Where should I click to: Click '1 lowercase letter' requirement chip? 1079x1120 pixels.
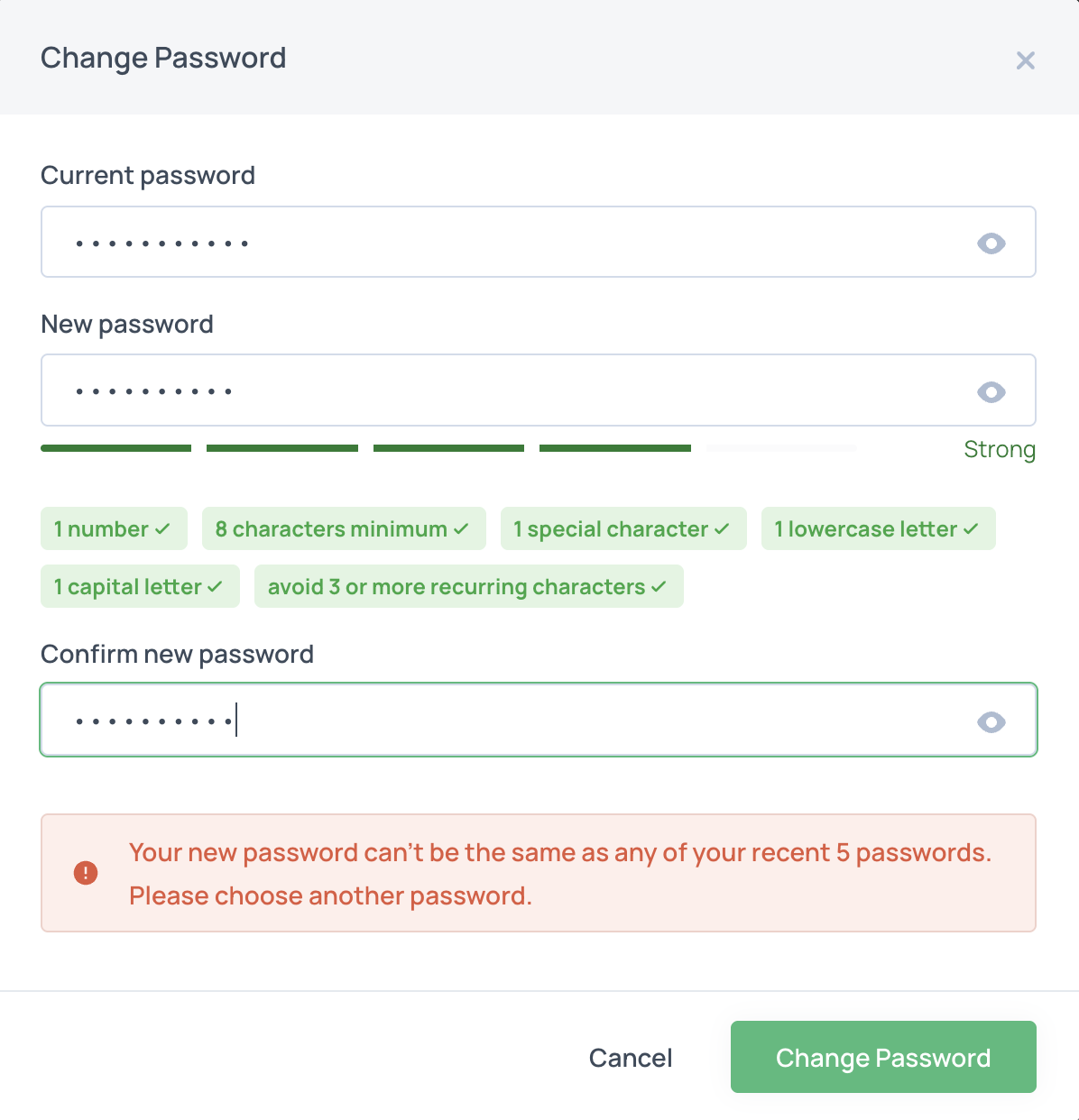878,529
